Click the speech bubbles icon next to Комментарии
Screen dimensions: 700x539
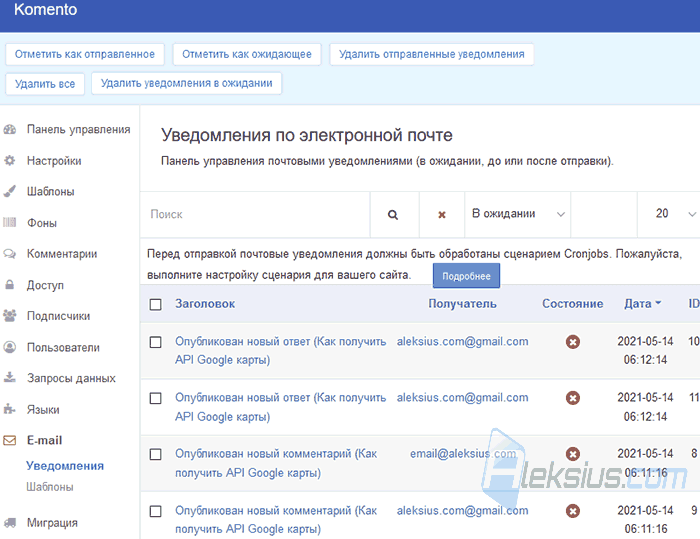[x=10, y=254]
